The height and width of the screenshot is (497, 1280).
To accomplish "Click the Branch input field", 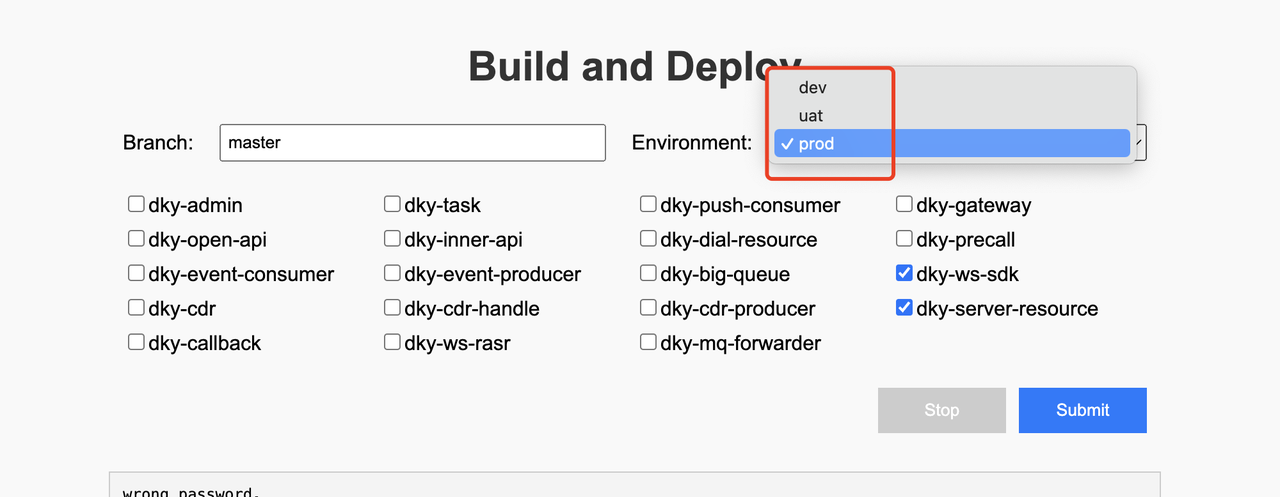I will 412,143.
